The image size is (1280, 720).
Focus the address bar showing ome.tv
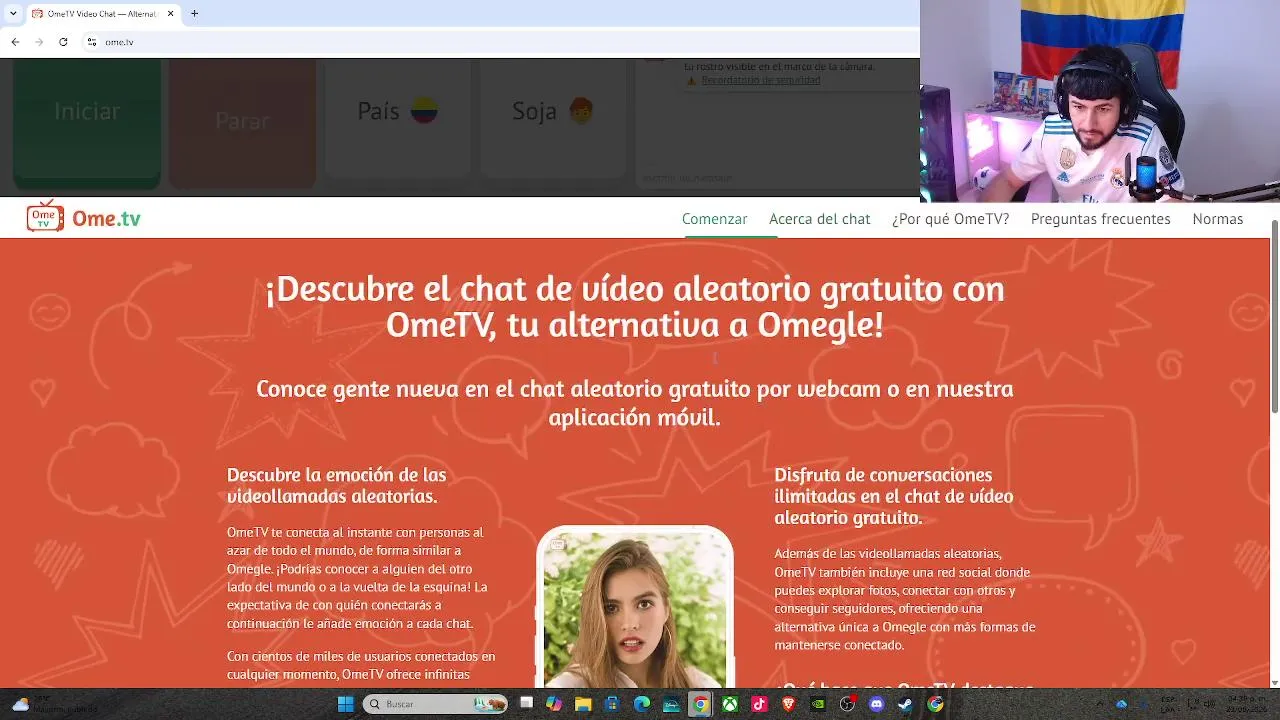pos(500,42)
